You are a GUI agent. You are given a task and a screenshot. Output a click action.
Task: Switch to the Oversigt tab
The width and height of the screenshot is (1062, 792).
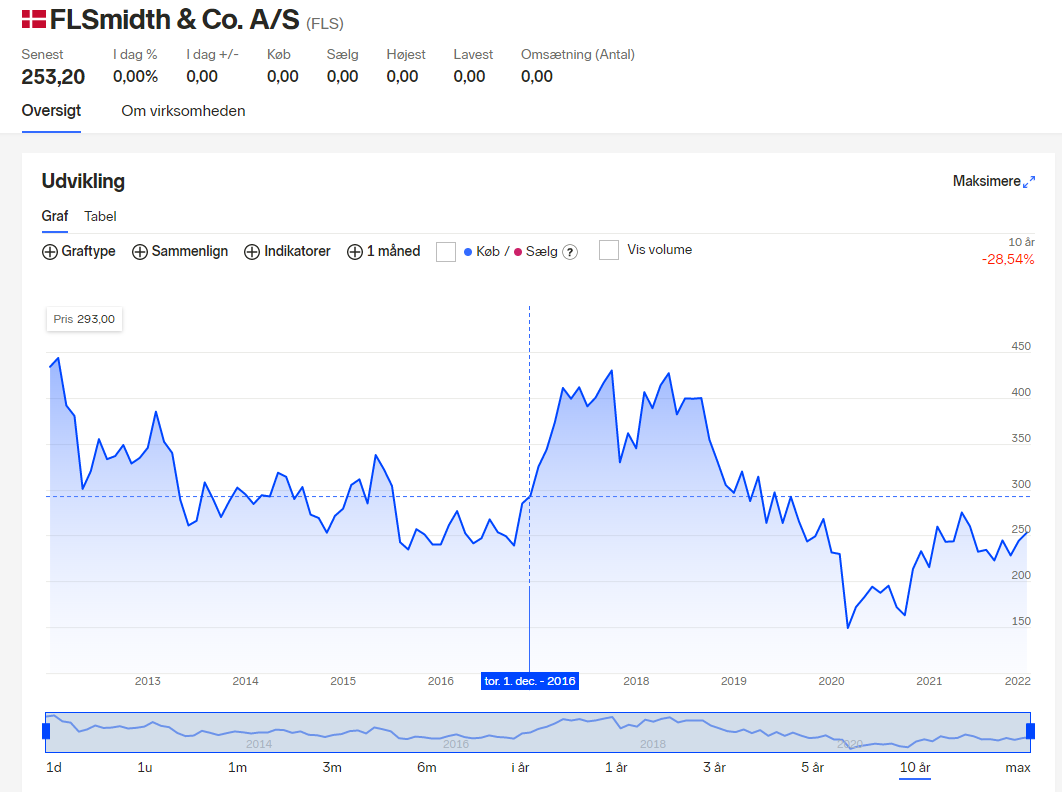click(x=51, y=110)
